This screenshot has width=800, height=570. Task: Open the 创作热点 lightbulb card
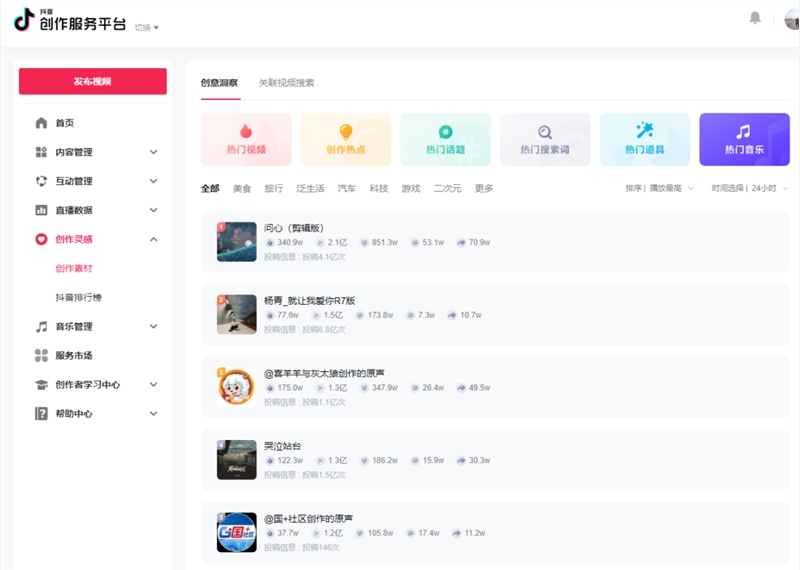point(346,139)
